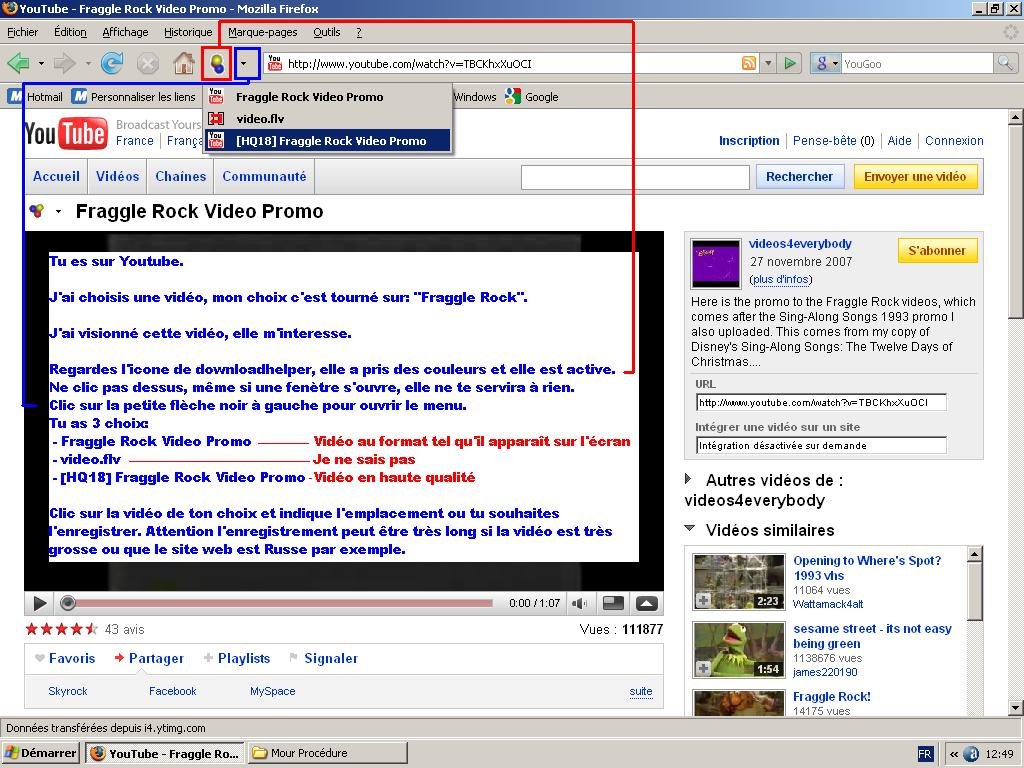Viewport: 1024px width, 768px height.
Task: Click the video progress seek bar
Action: (x=280, y=603)
